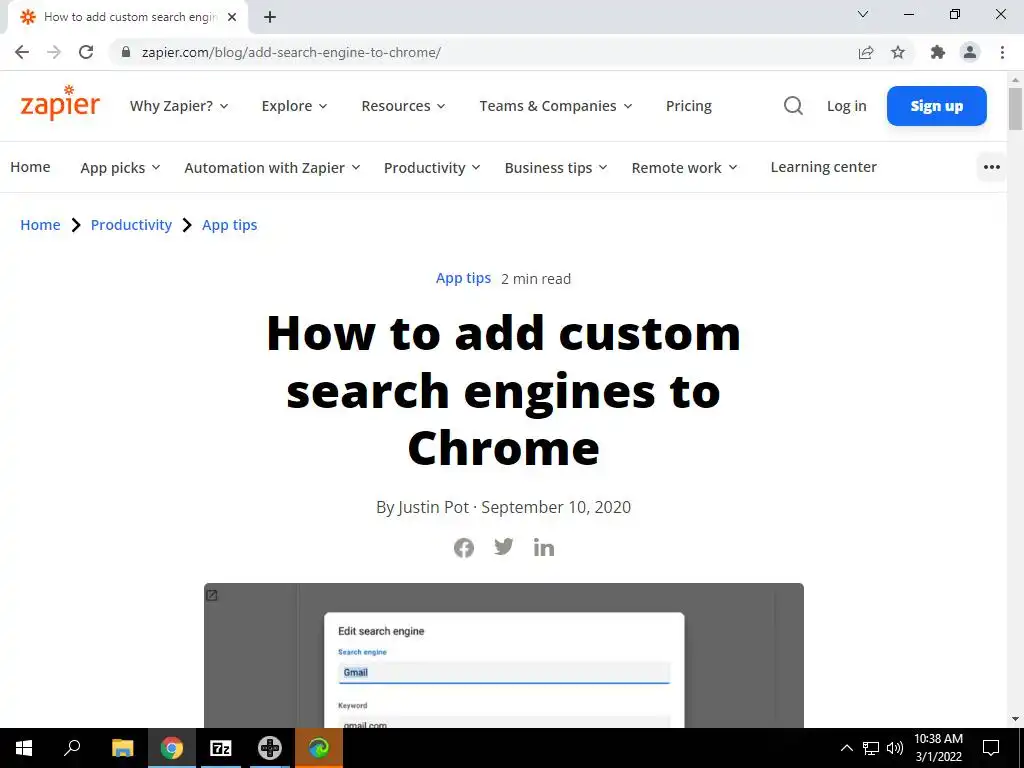Open 7-Zip from the taskbar

[221, 748]
